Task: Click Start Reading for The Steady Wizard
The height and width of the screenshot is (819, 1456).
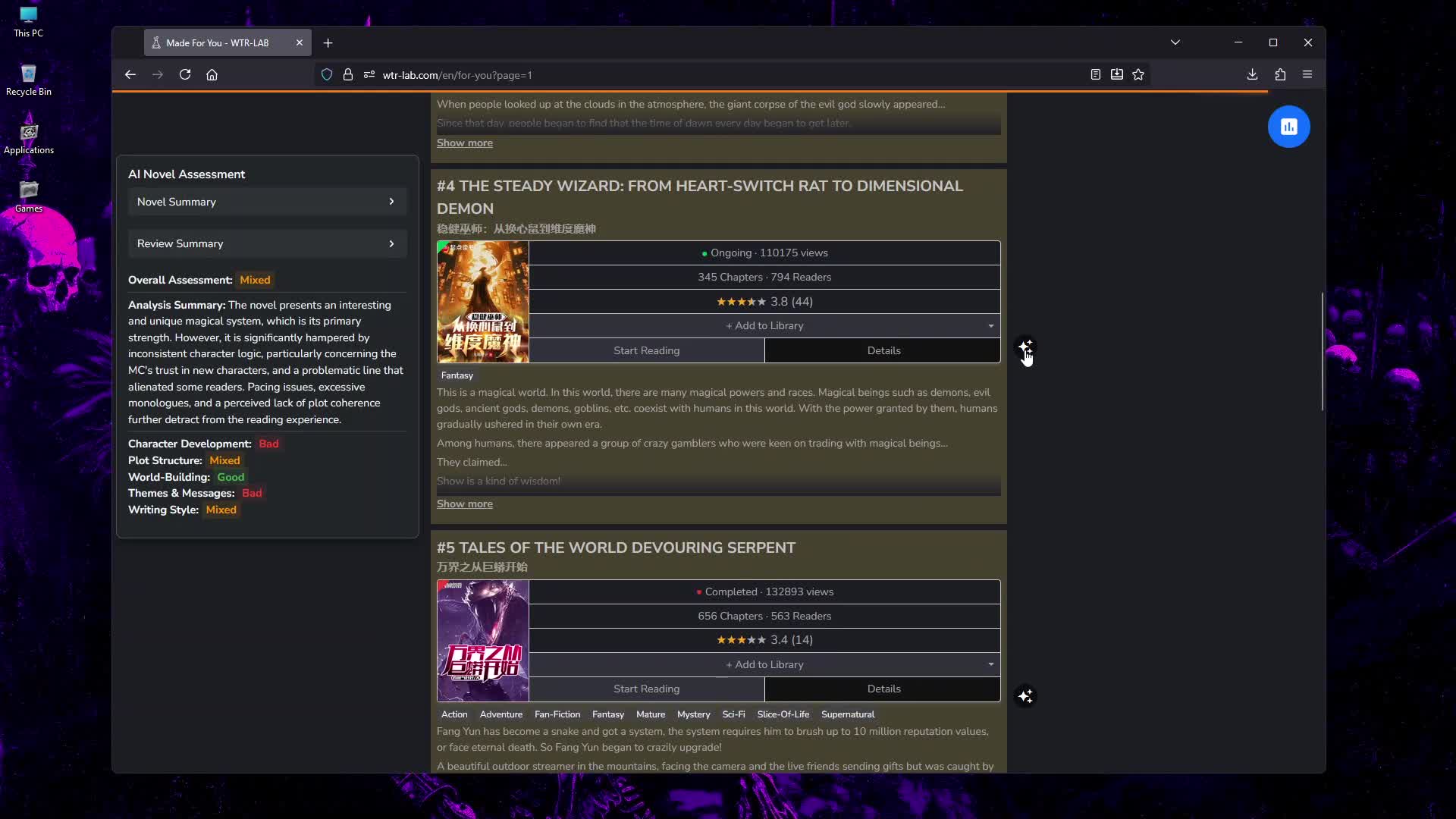Action: [x=646, y=350]
